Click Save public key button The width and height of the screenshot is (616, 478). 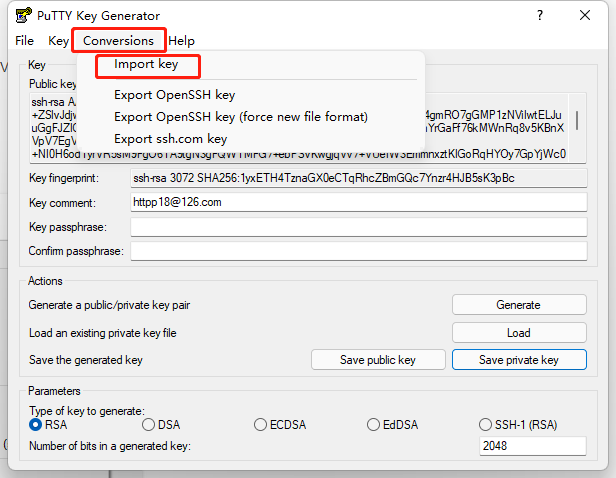click(378, 360)
